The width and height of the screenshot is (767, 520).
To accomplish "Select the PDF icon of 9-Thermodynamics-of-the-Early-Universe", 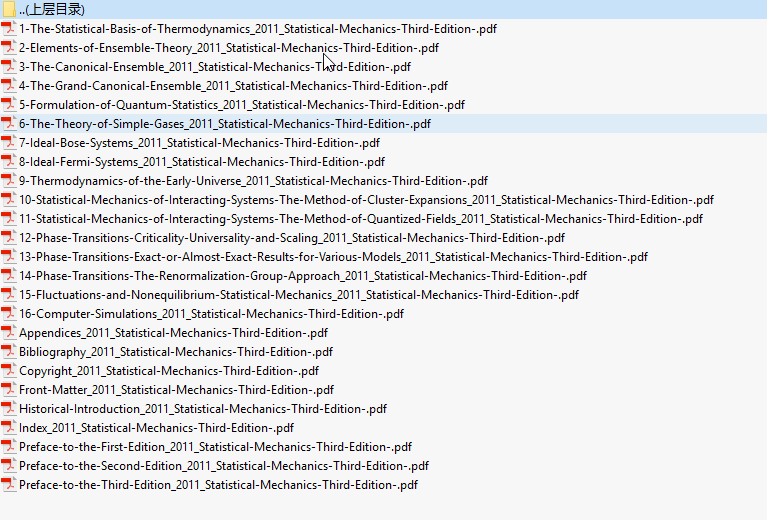I will point(8,181).
